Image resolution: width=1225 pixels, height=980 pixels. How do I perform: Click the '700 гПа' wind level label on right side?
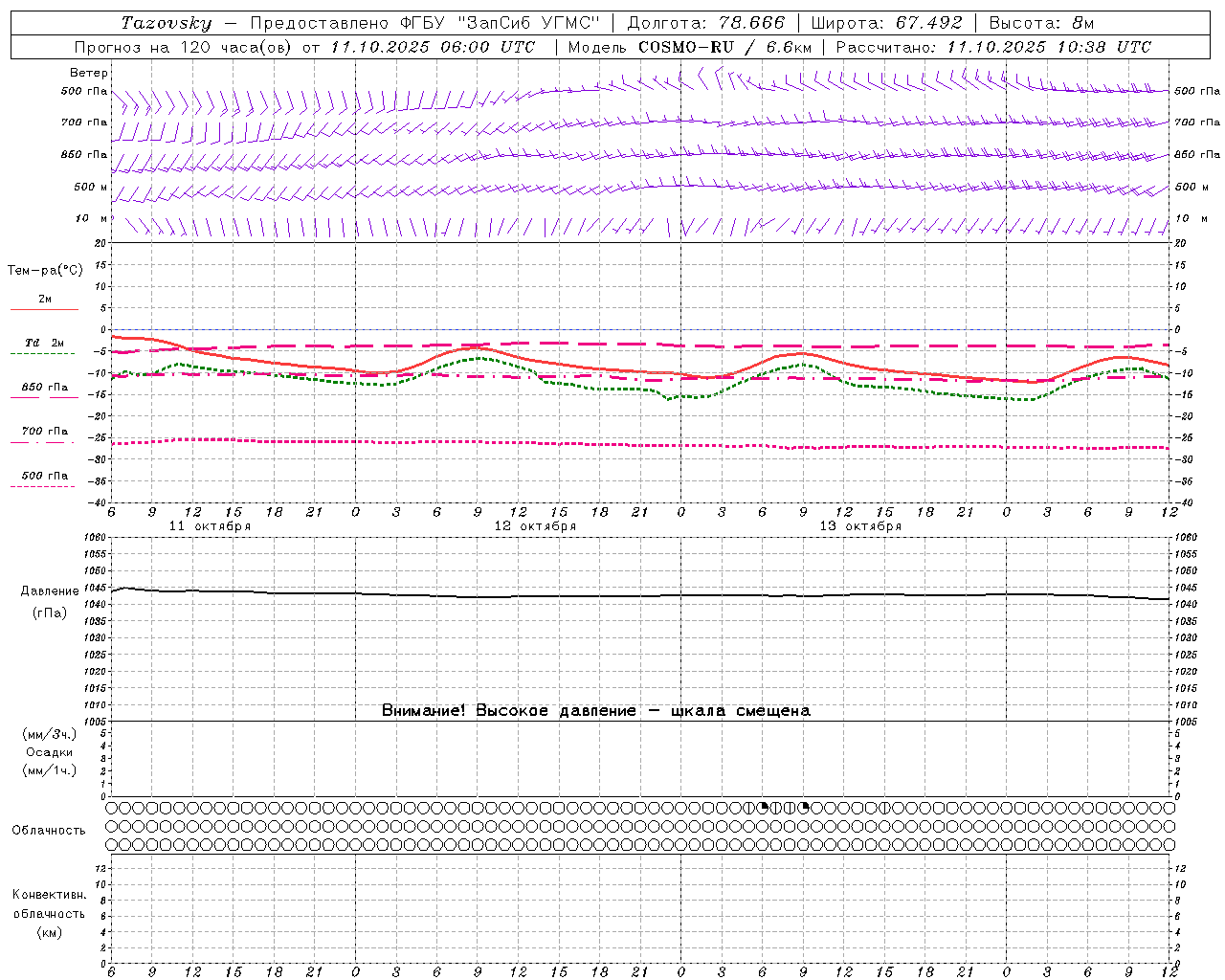1197,122
